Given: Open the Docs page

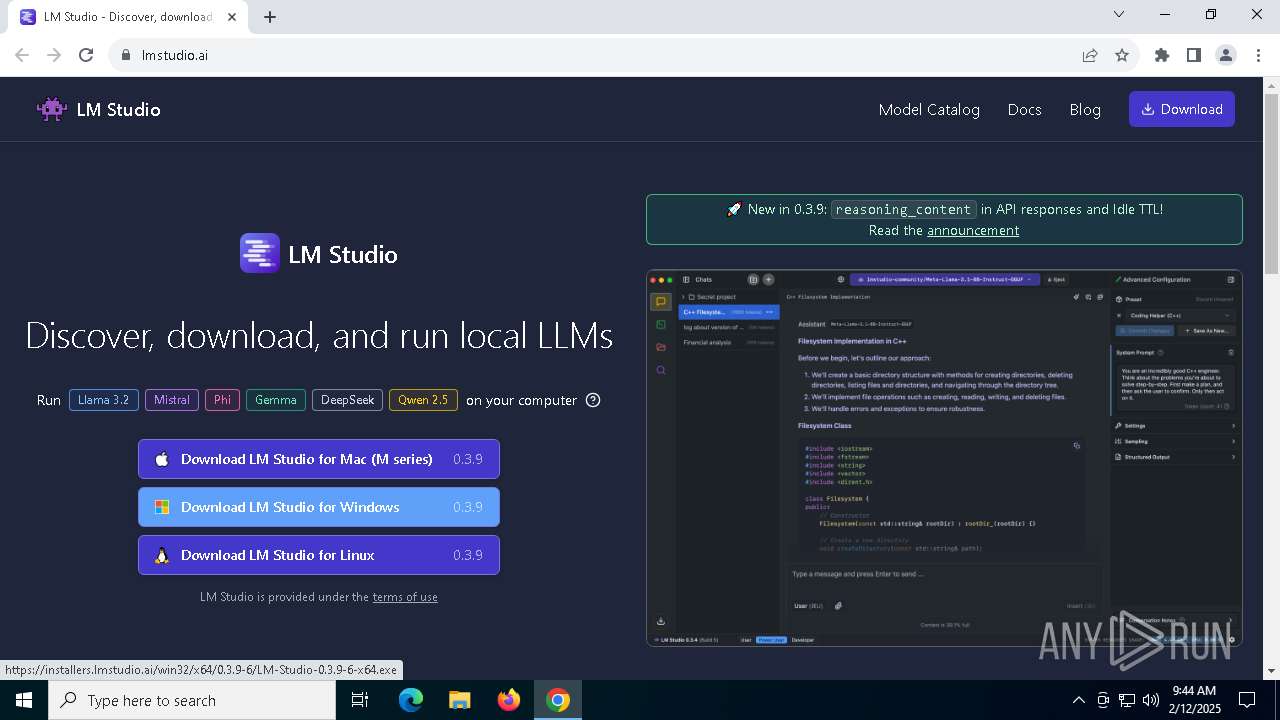Looking at the screenshot, I should [1024, 109].
